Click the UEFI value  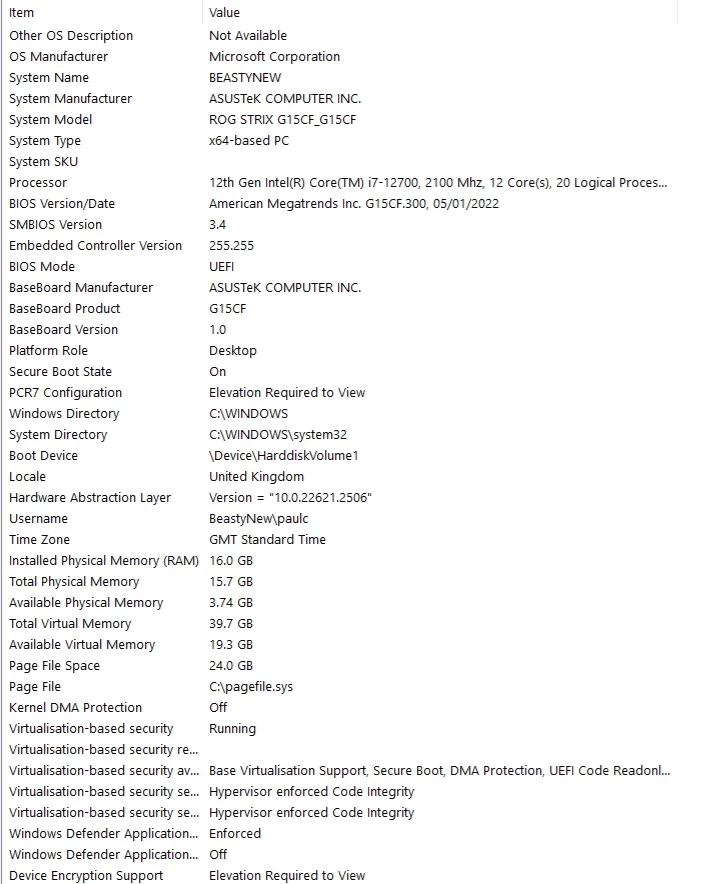point(221,267)
